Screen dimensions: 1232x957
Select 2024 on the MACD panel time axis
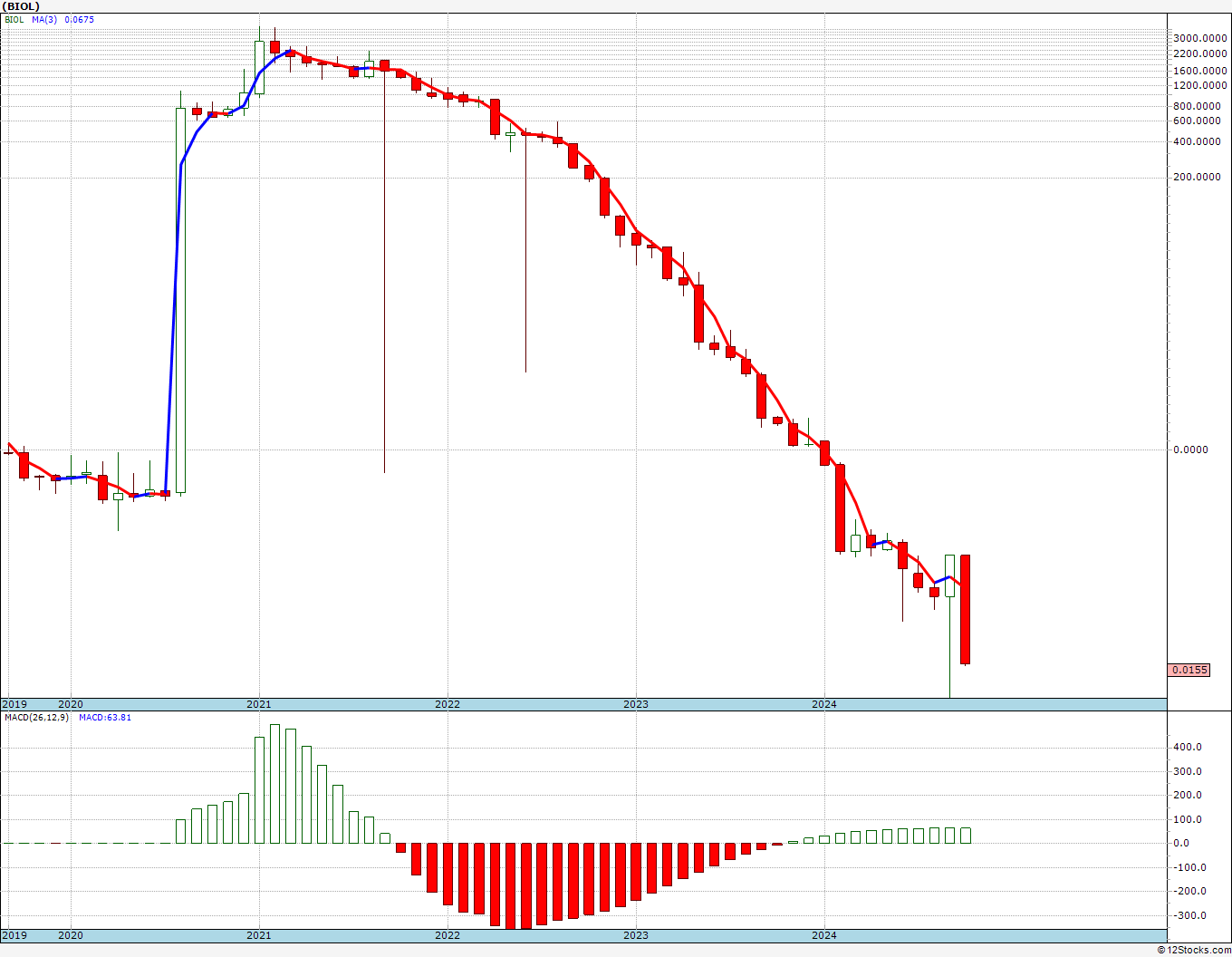823,935
